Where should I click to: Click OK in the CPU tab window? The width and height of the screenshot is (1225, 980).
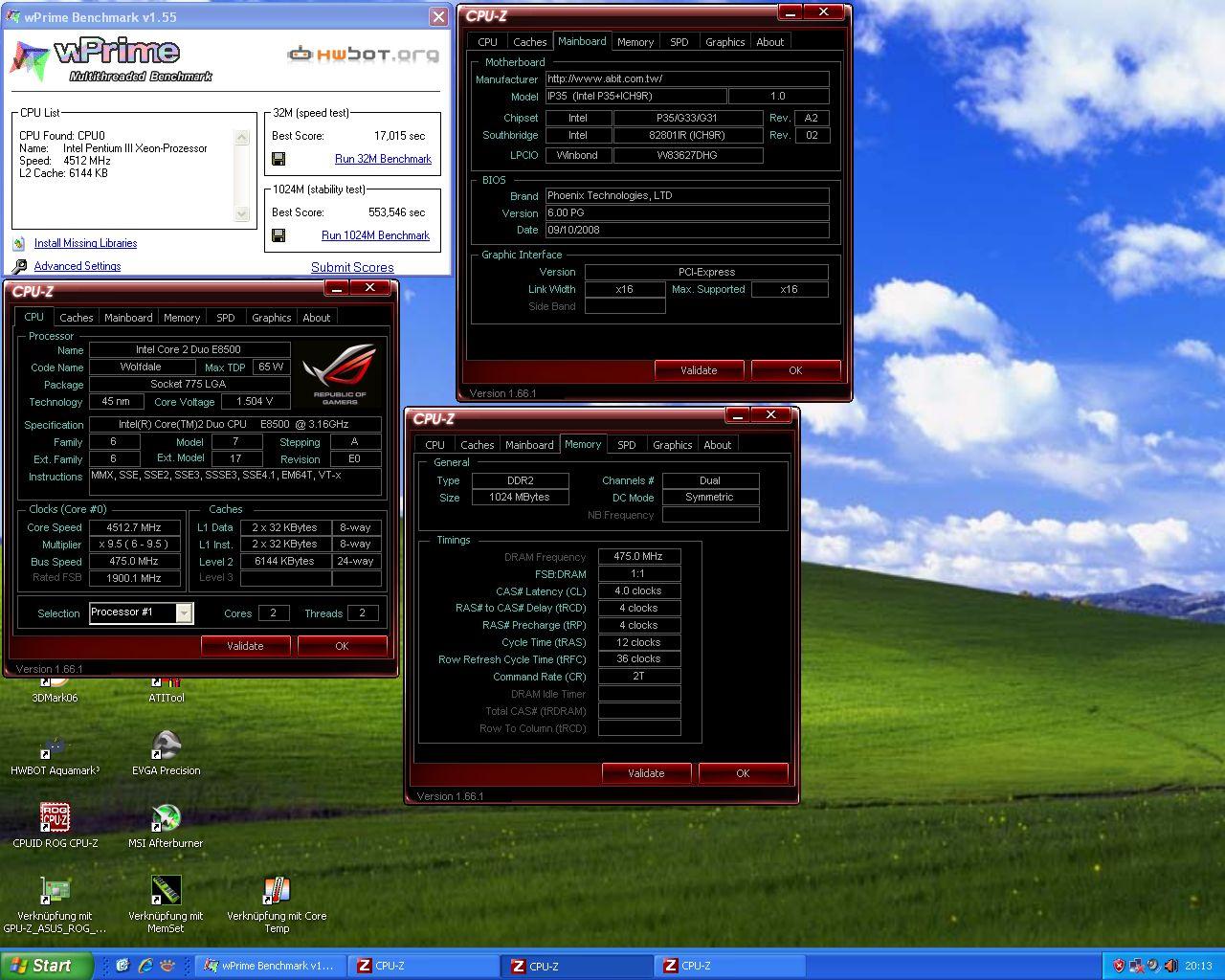pos(342,646)
